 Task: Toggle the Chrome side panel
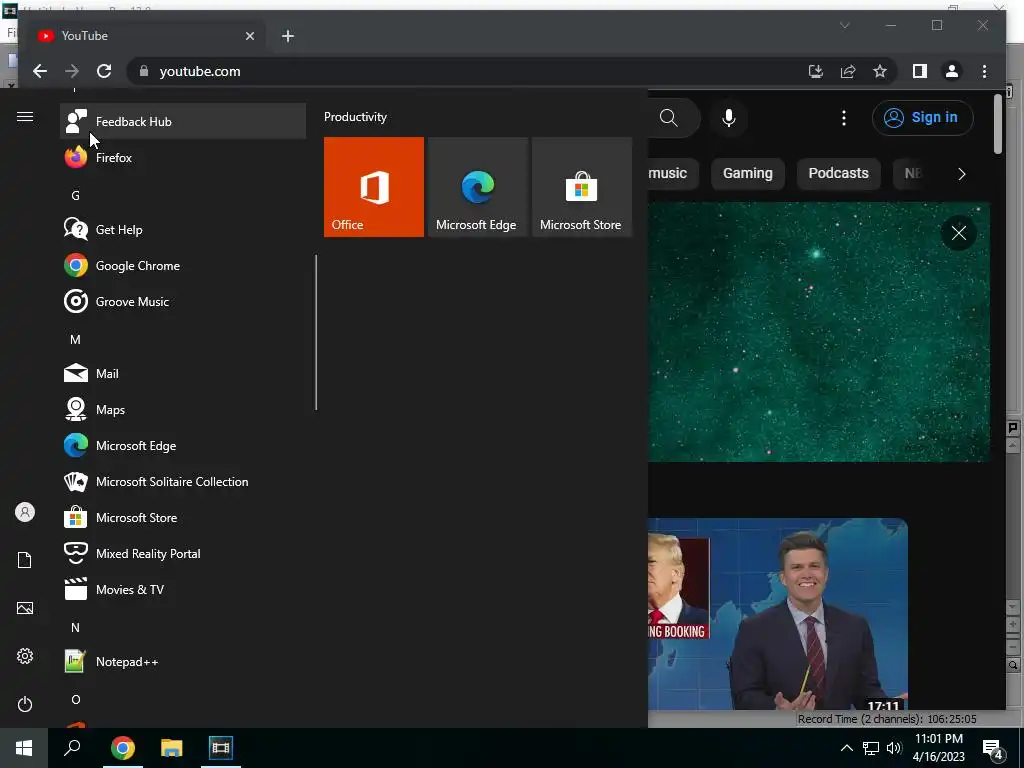pos(920,71)
